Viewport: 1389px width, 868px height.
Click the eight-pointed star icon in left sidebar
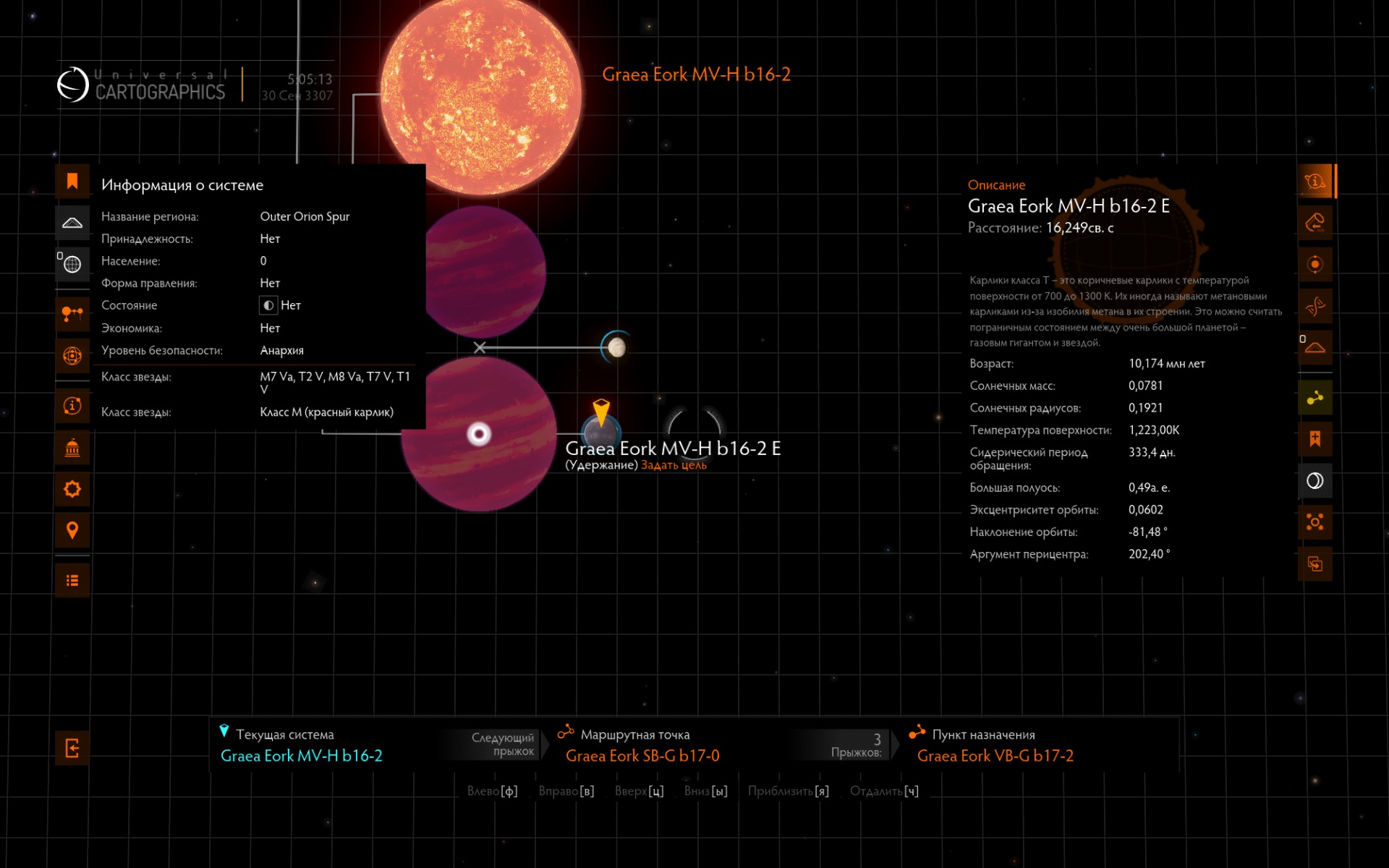72,489
